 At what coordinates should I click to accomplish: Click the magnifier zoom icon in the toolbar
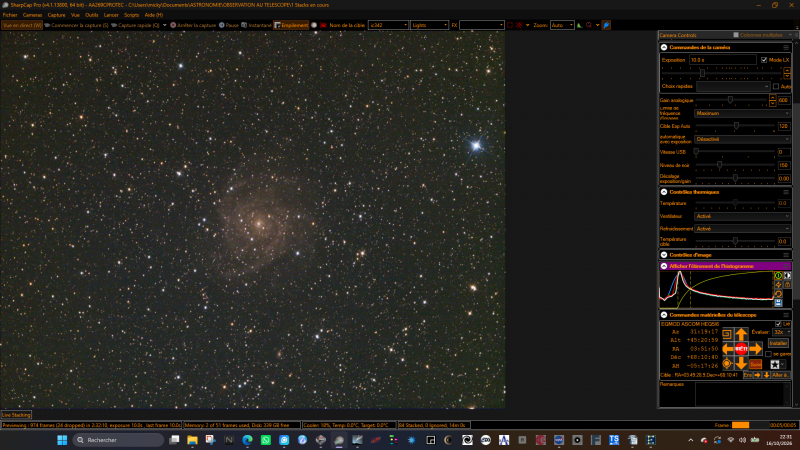pyautogui.click(x=589, y=25)
